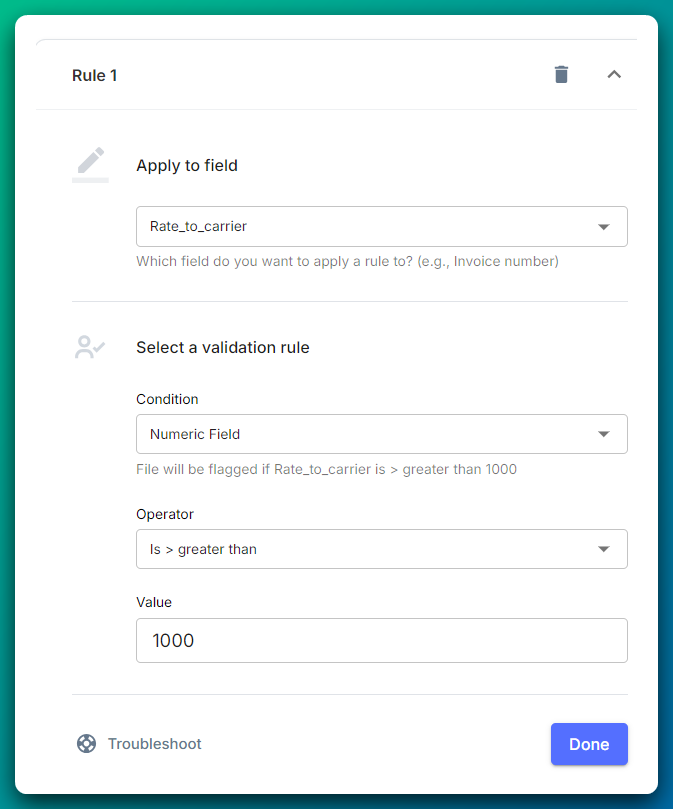This screenshot has width=673, height=809.
Task: Click the Done button
Action: [589, 744]
